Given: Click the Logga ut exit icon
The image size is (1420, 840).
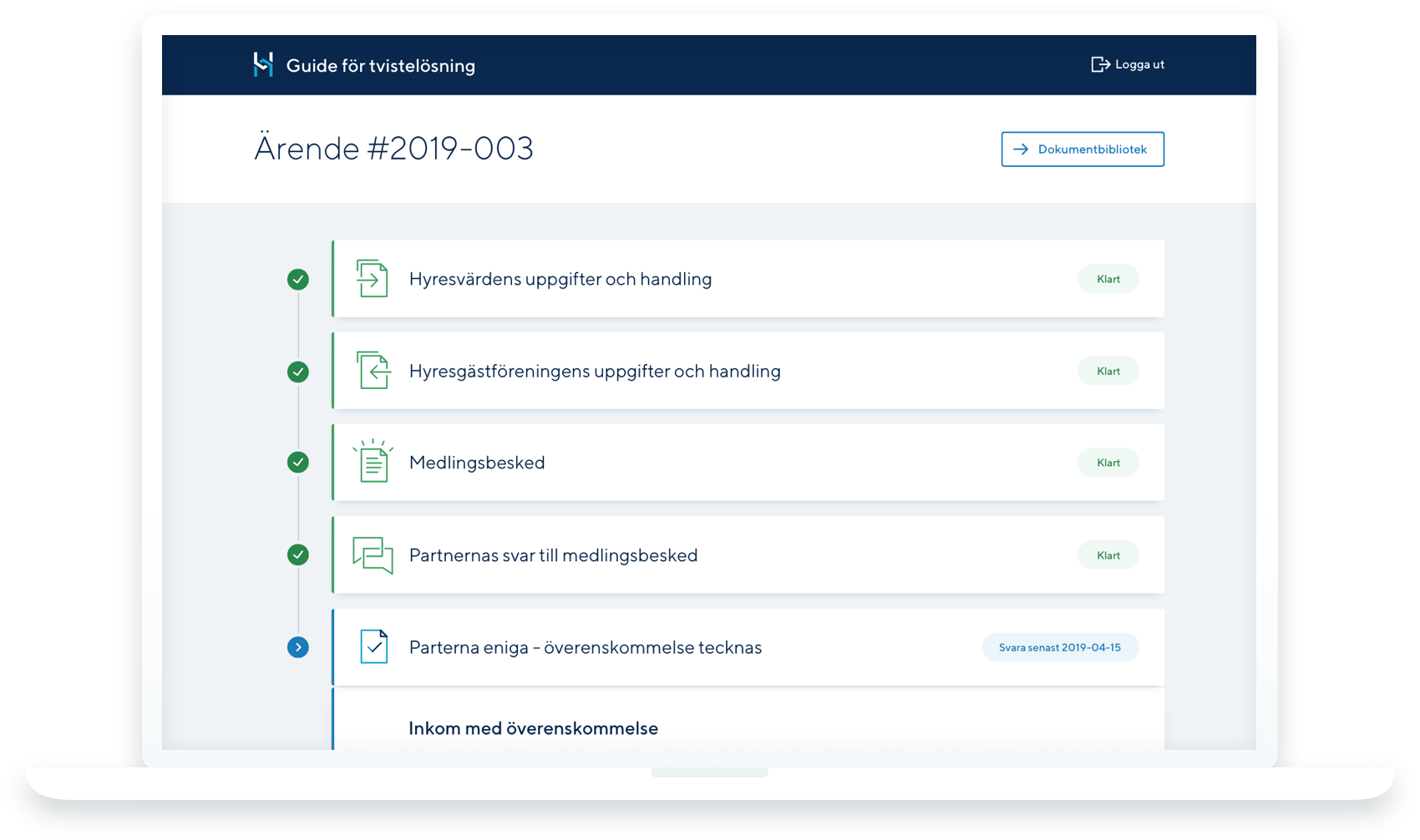Looking at the screenshot, I should (1100, 64).
